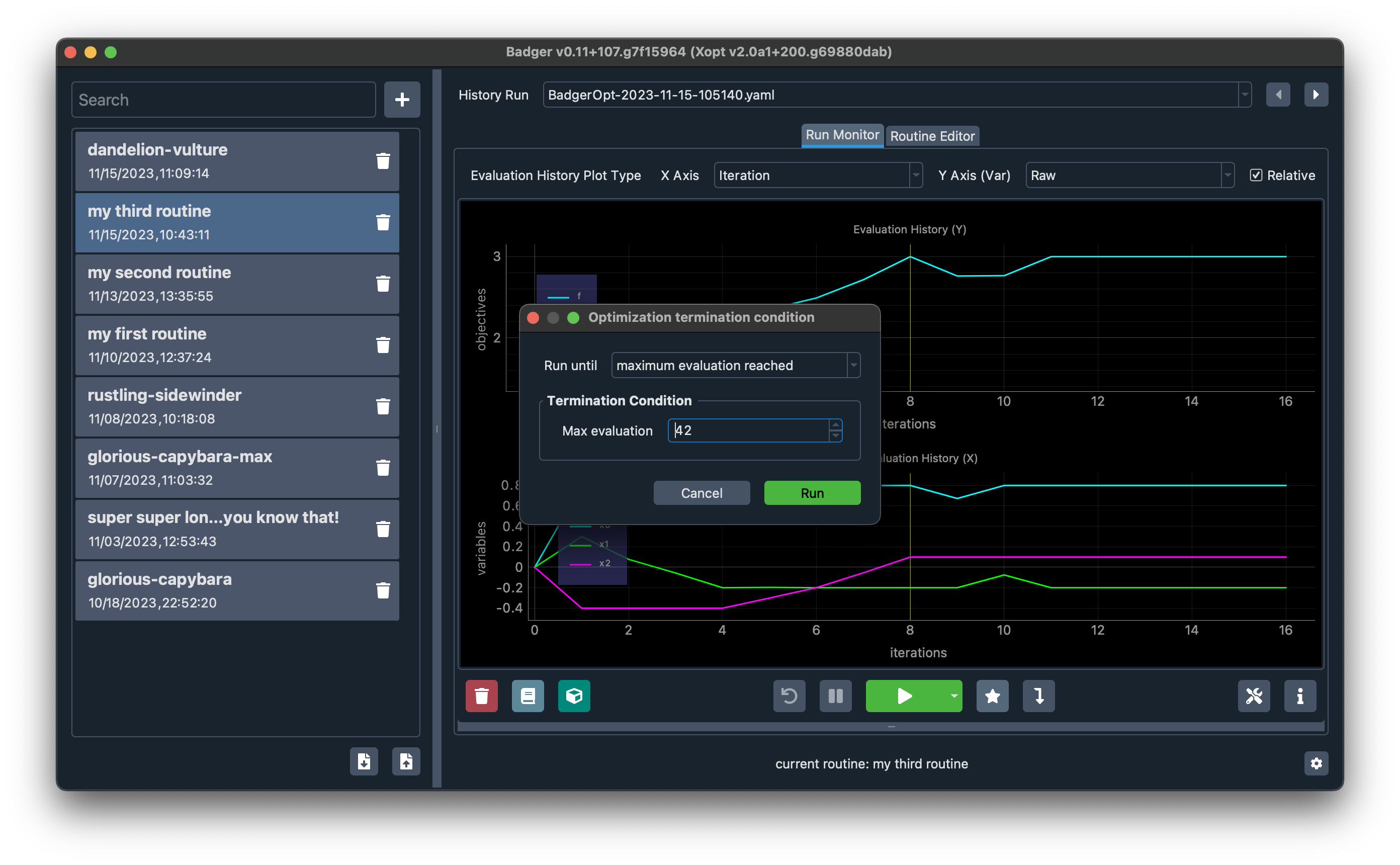The width and height of the screenshot is (1400, 865).
Task: Select Run until dropdown option
Action: pos(735,365)
